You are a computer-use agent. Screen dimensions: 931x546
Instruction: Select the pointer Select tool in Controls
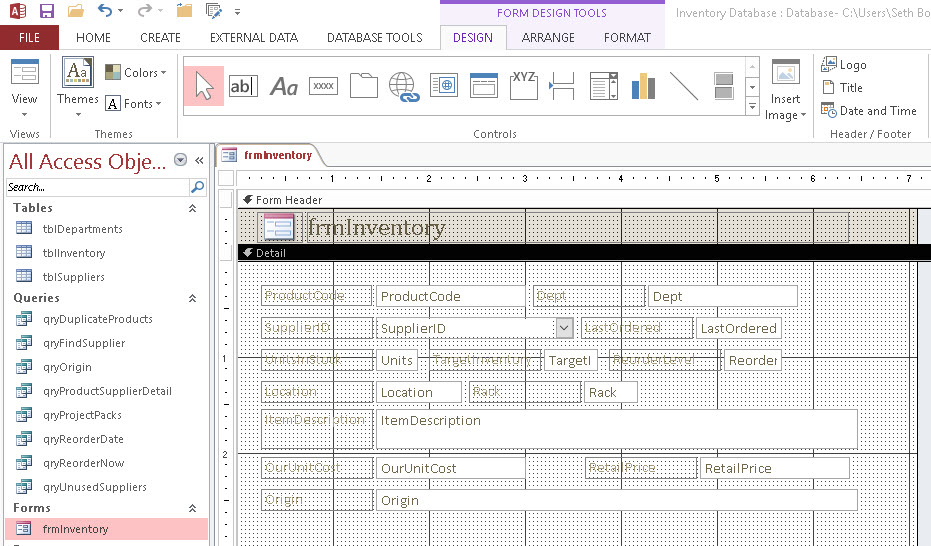(x=204, y=86)
